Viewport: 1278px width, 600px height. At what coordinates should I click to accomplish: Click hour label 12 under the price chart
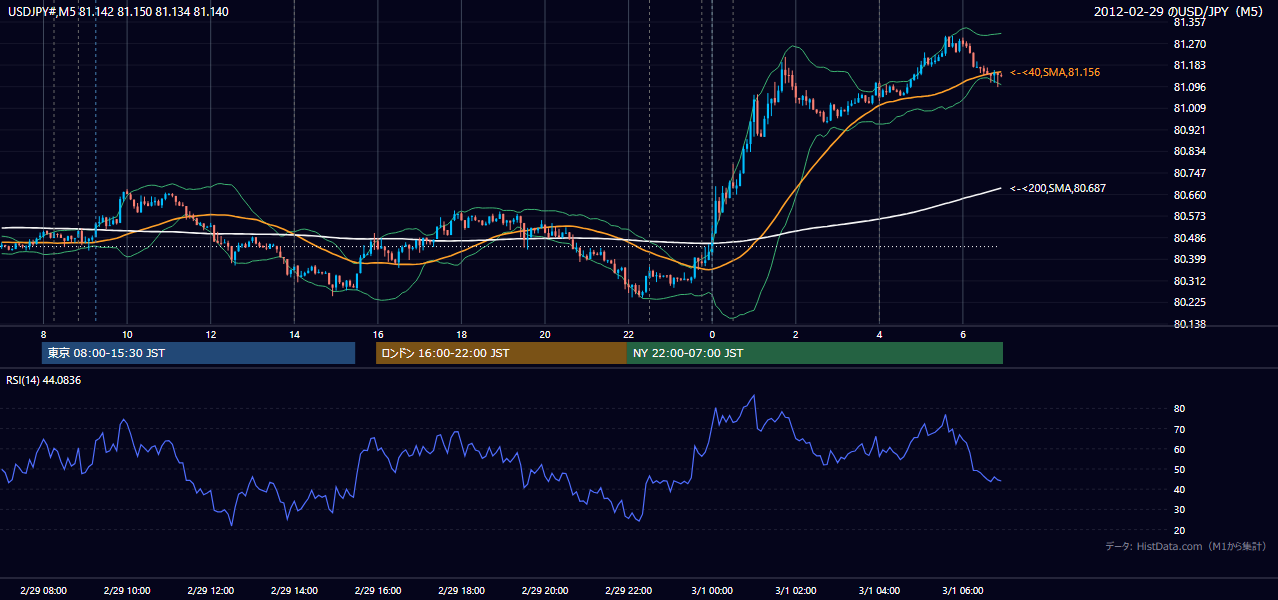coord(210,334)
